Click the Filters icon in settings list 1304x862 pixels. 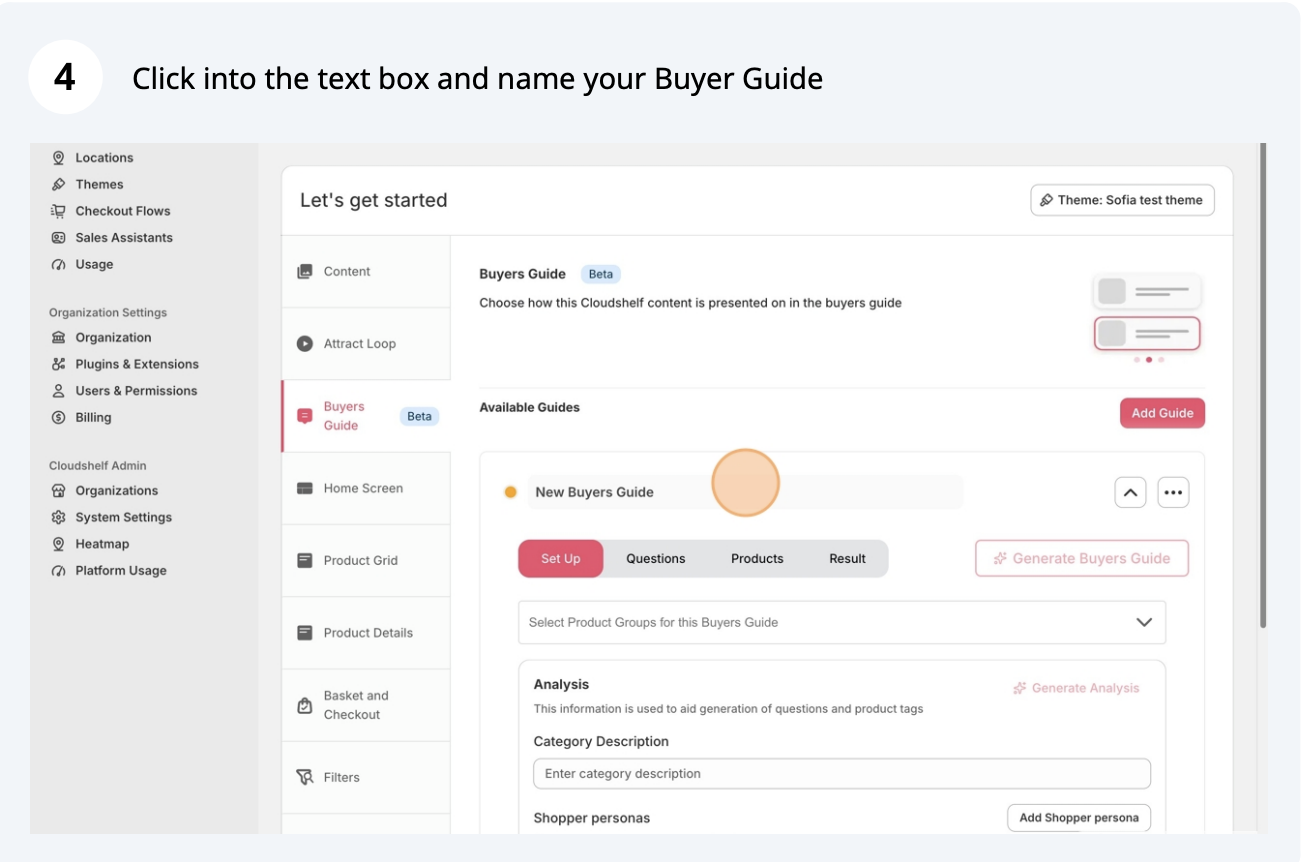point(305,777)
